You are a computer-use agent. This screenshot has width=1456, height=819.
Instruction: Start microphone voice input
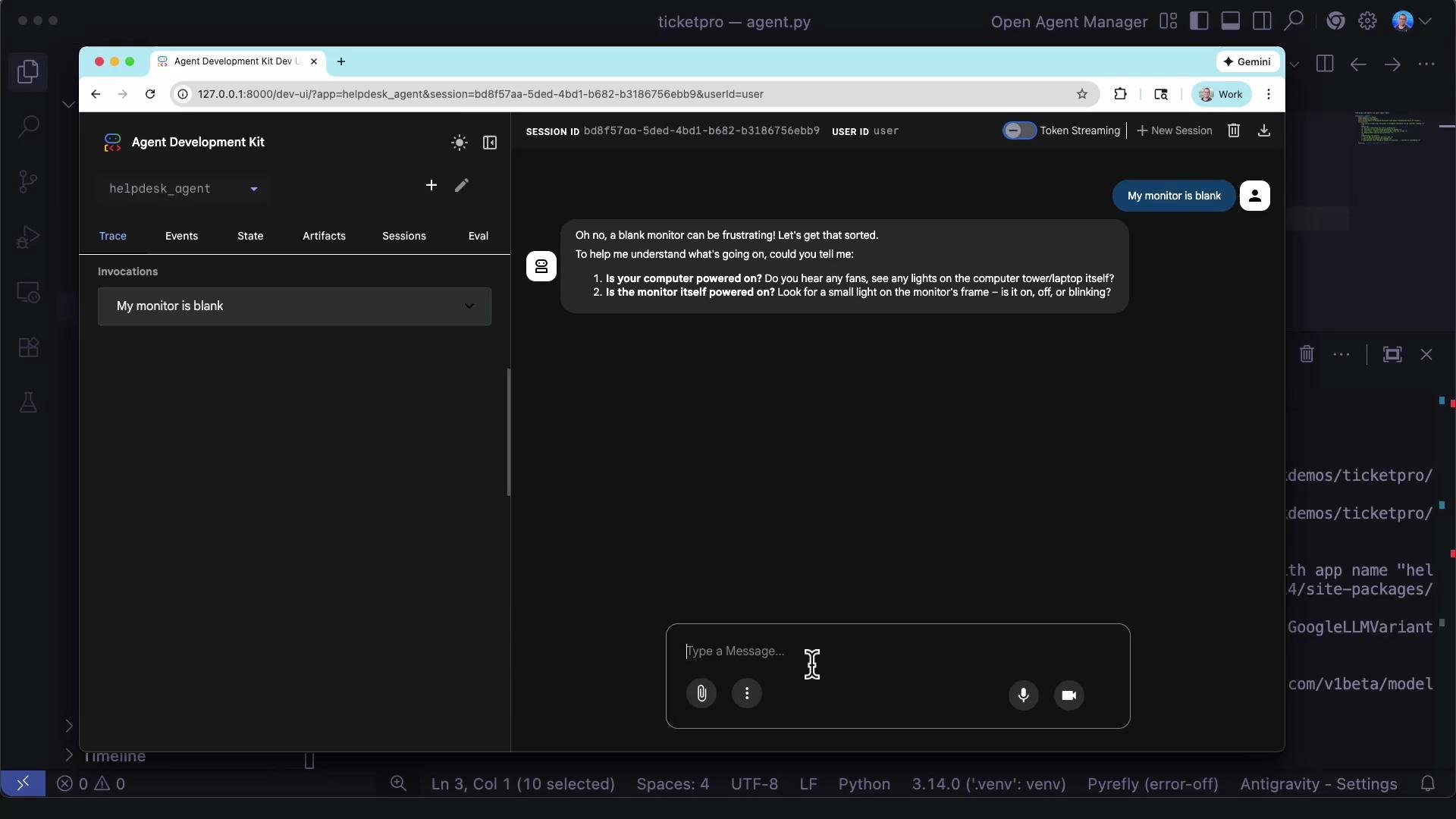click(x=1023, y=695)
